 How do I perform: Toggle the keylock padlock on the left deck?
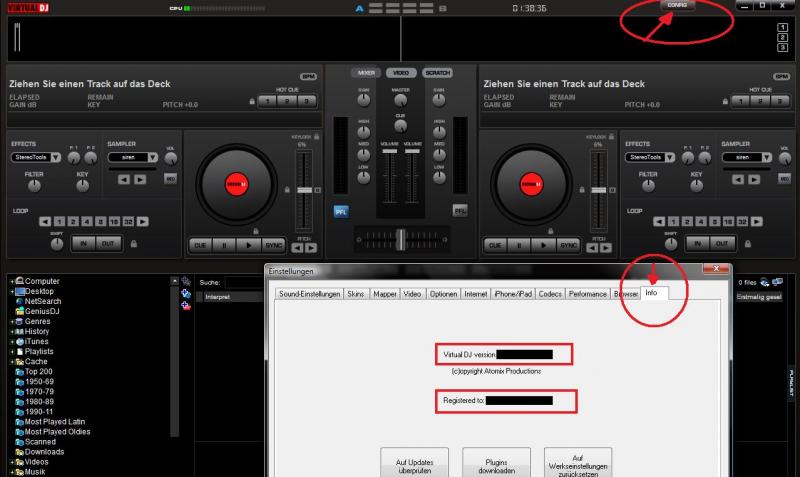[x=317, y=137]
